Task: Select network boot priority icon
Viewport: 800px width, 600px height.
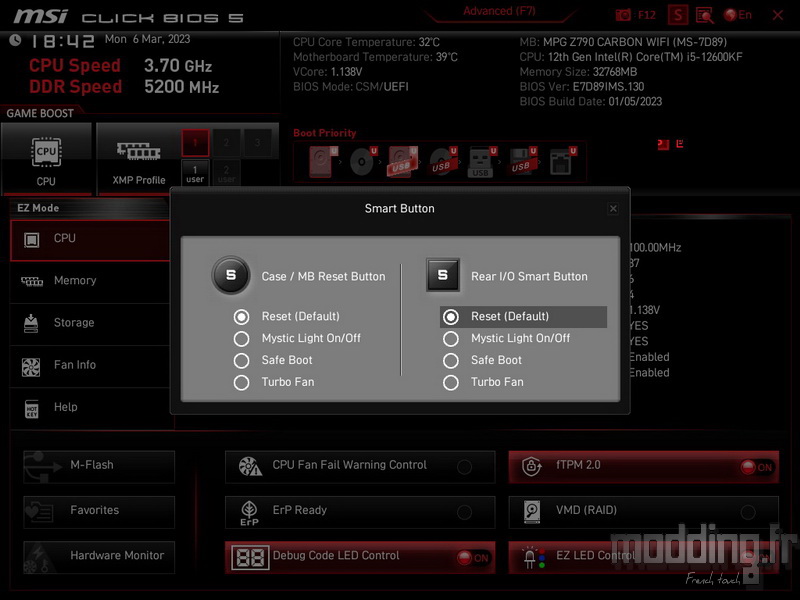Action: 563,162
